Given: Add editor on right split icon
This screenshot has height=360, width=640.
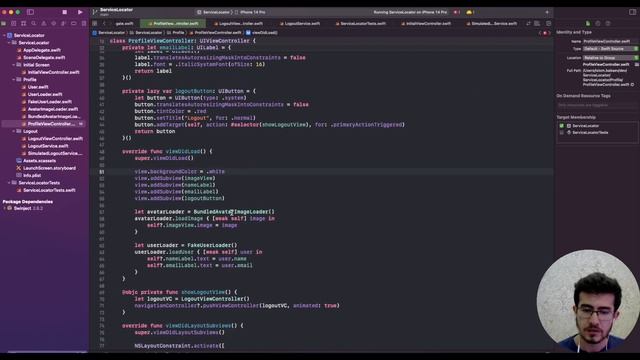Looking at the screenshot, I should [x=549, y=24].
